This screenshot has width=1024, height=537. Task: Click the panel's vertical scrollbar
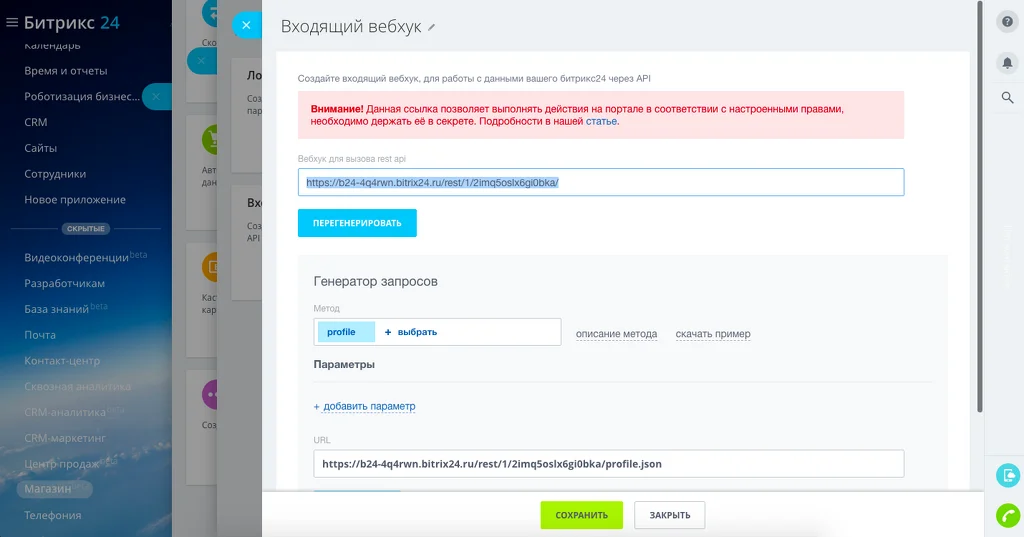coord(980,206)
